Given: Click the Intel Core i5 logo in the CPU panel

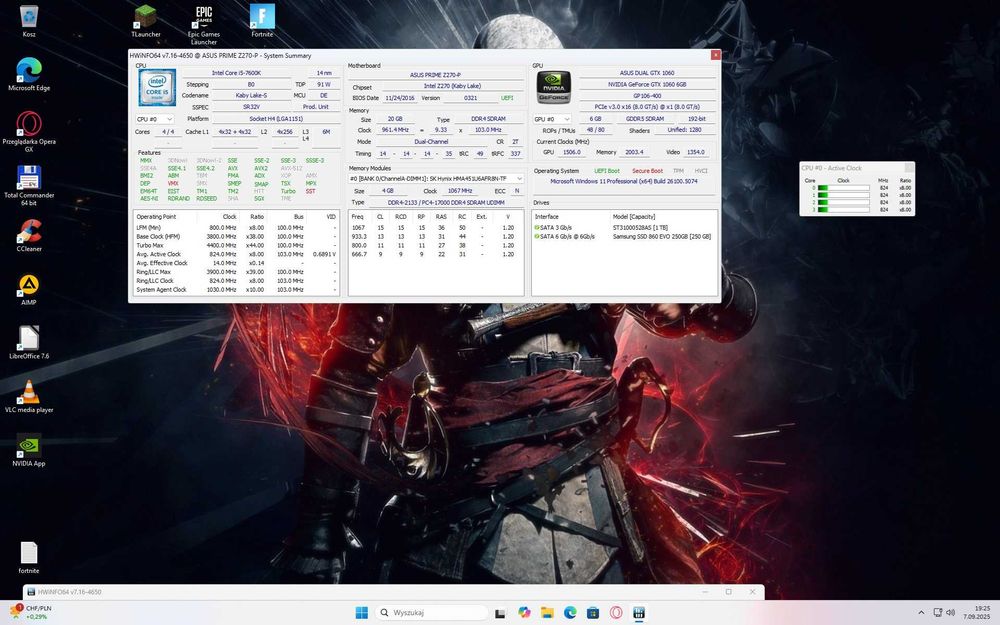Looking at the screenshot, I should point(157,87).
